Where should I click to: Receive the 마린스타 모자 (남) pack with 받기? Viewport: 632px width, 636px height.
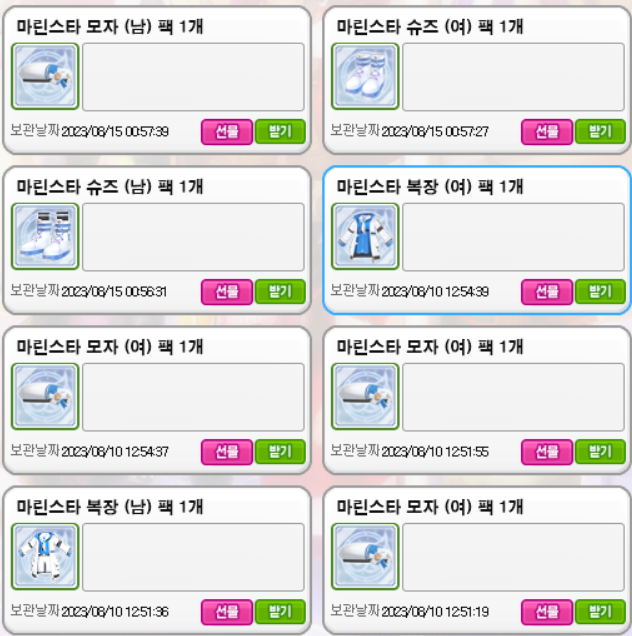coord(280,131)
